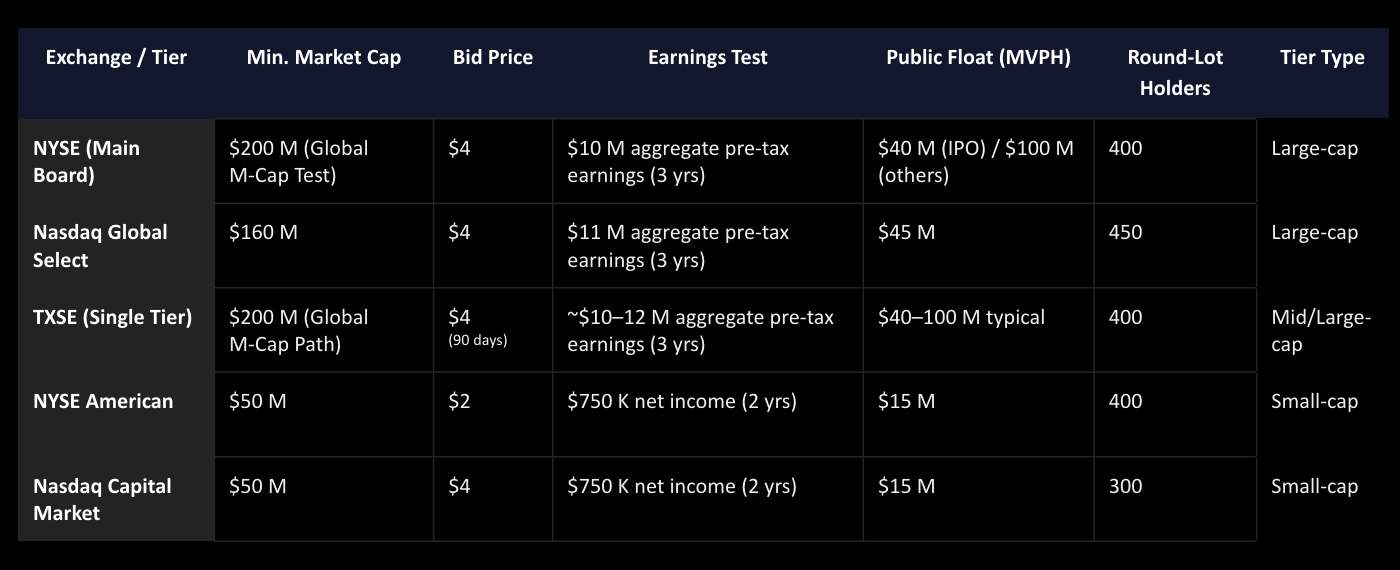Viewport: 1400px width, 570px height.
Task: Click the Bid Price column header
Action: pos(493,58)
